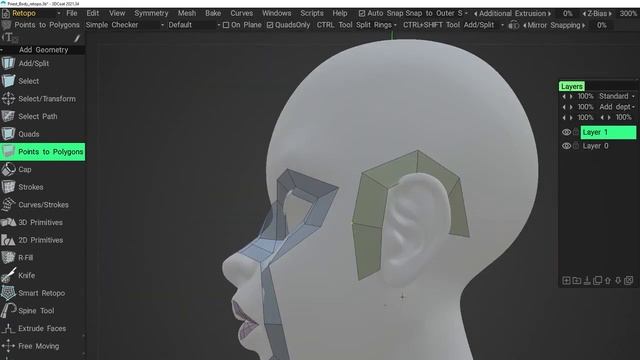Open the Help menu
Image resolution: width=640 pixels, height=360 pixels.
point(340,13)
